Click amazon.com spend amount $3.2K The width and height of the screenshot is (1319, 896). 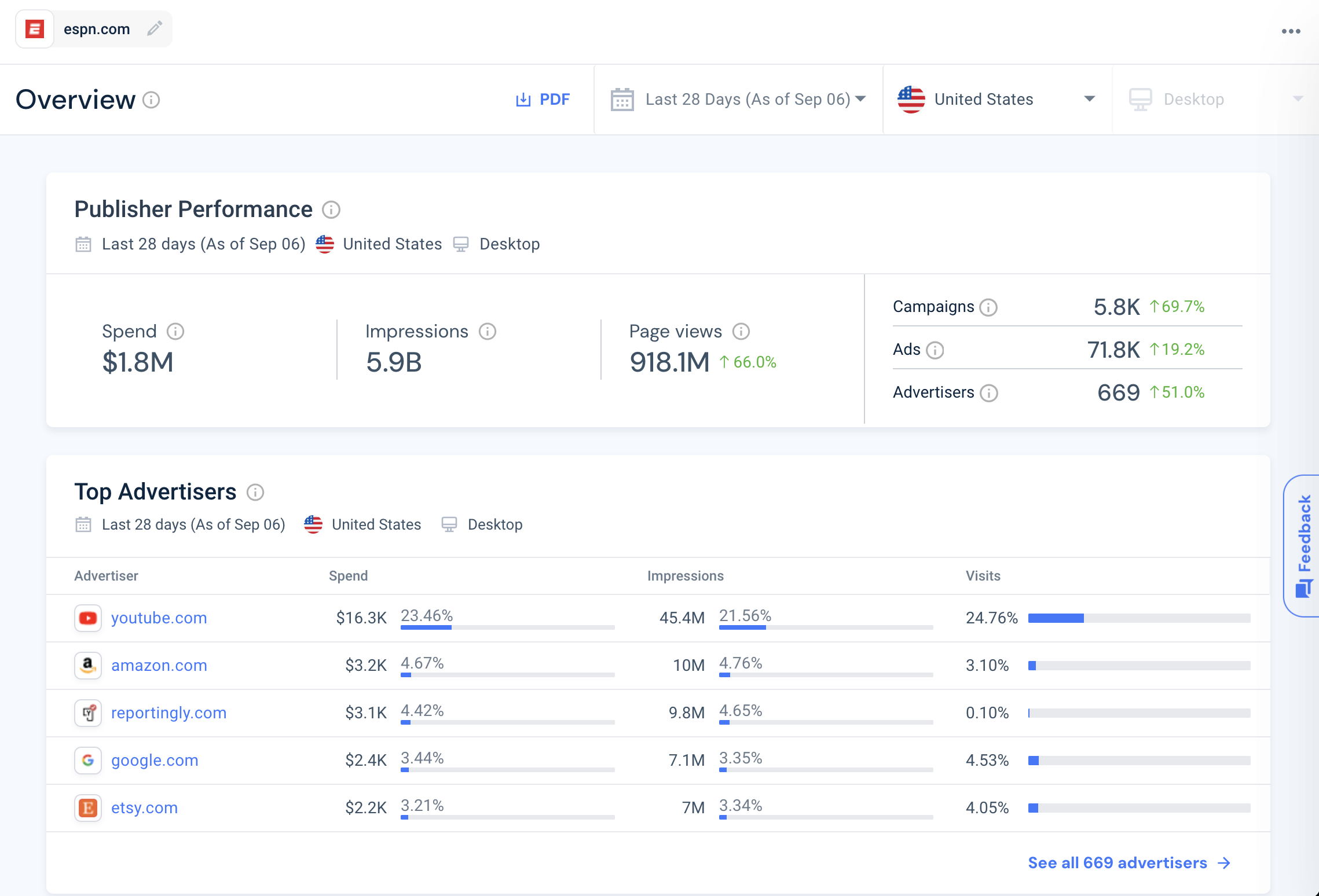366,666
